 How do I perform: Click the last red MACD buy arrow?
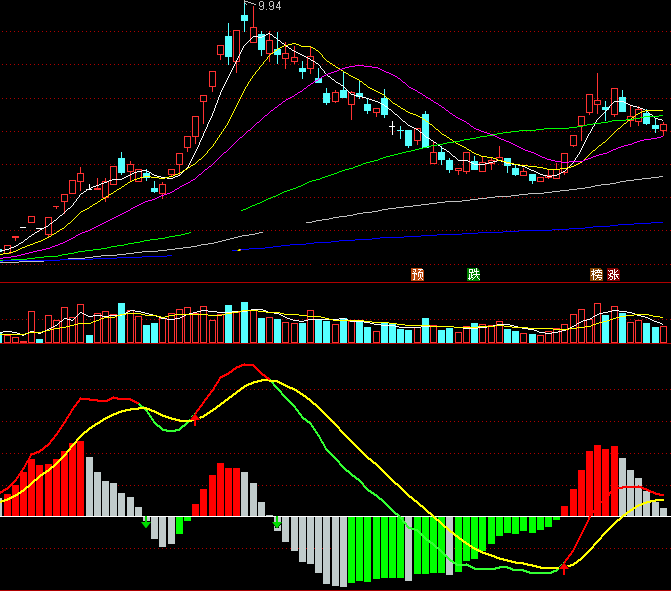pos(564,567)
